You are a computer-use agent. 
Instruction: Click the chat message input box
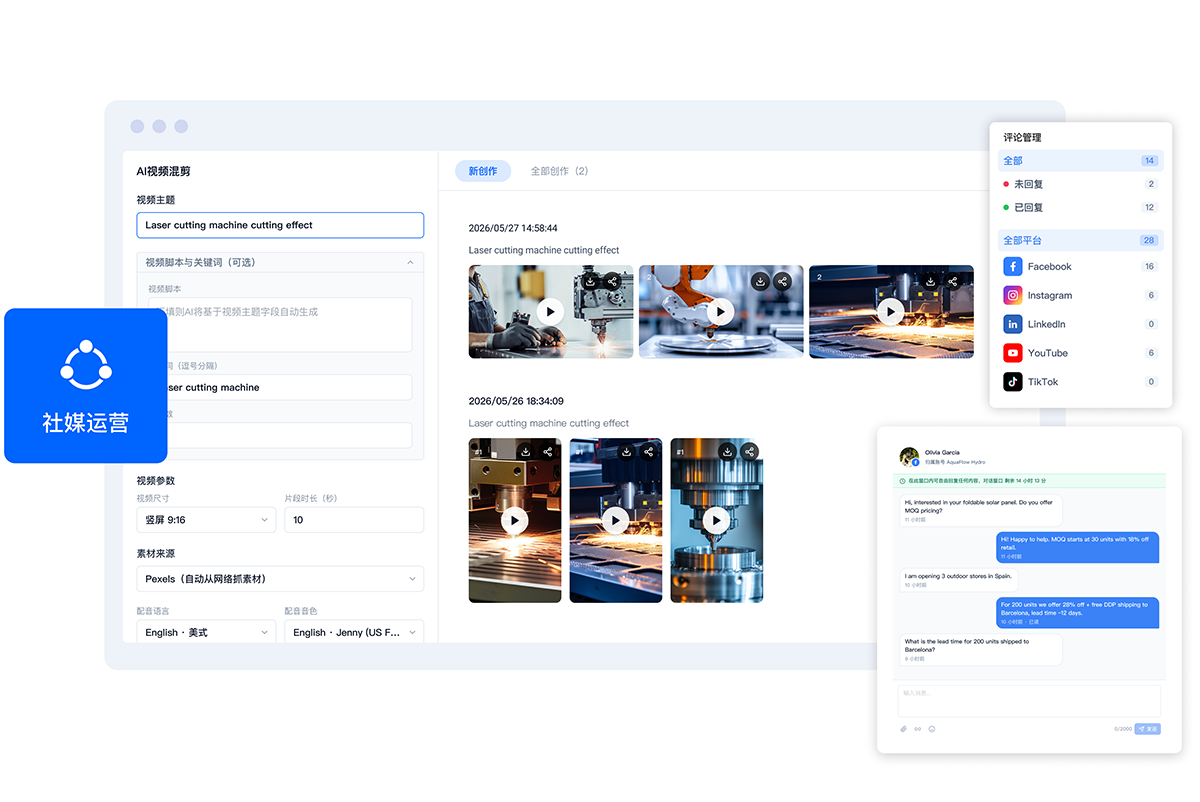(1029, 700)
